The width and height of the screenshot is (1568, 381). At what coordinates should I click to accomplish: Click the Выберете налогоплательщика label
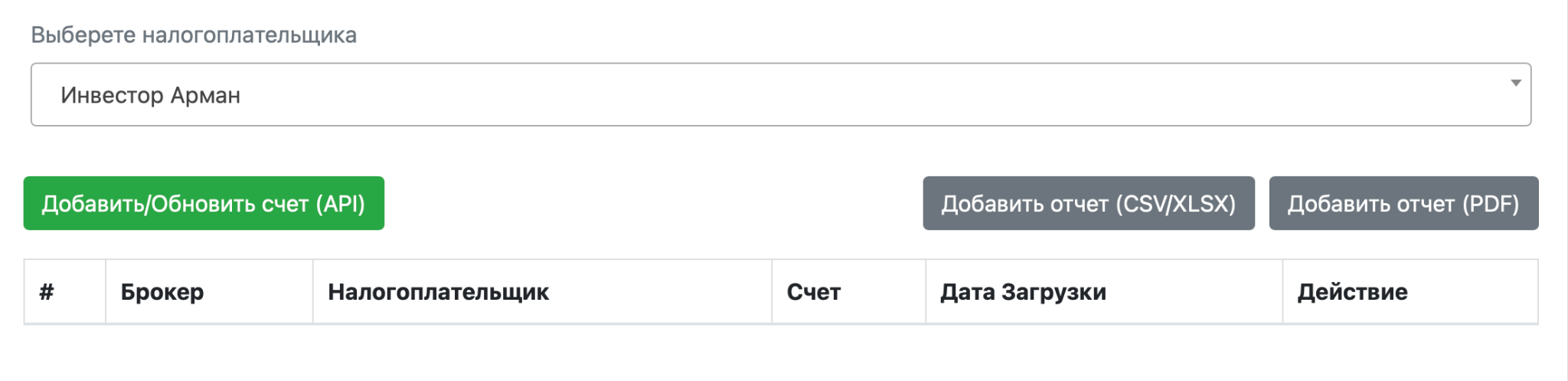[x=194, y=35]
